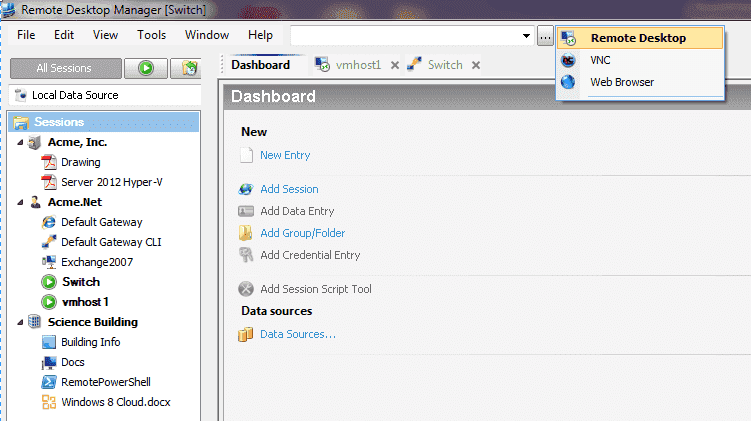Choose Remote Desktop from the popup menu
The width and height of the screenshot is (751, 421).
tap(640, 38)
